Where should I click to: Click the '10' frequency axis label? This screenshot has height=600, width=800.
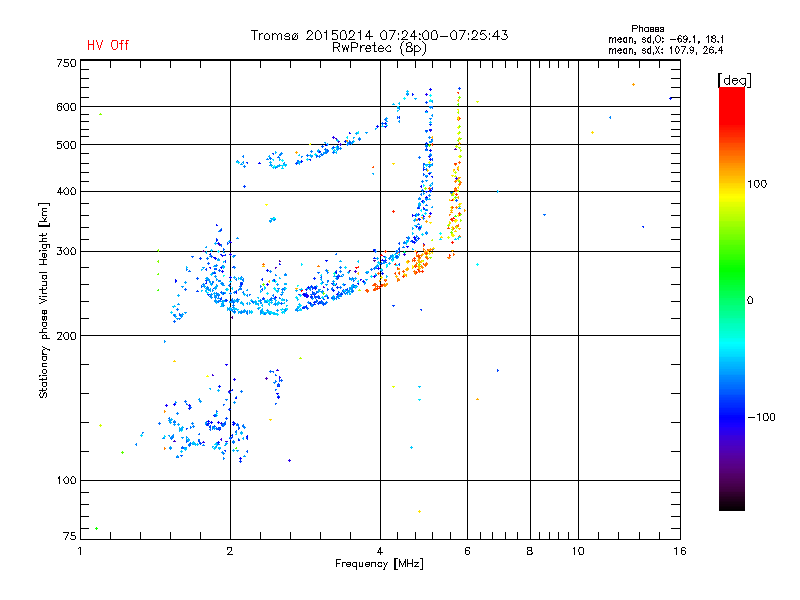coord(578,551)
